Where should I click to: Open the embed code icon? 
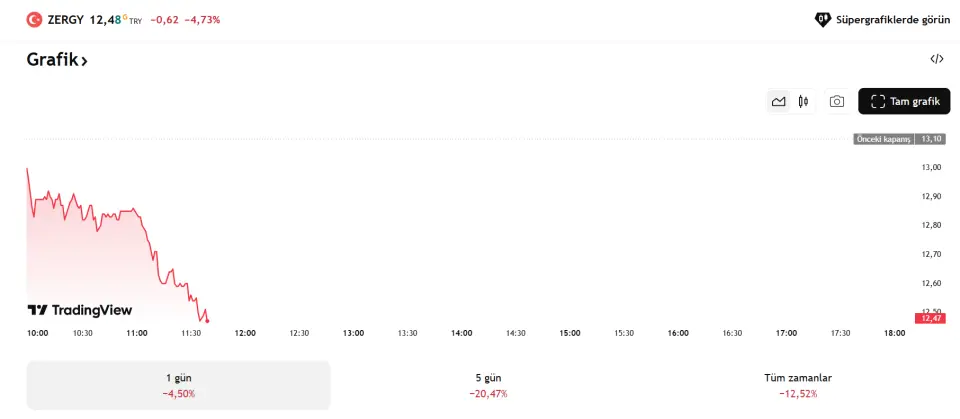(936, 59)
